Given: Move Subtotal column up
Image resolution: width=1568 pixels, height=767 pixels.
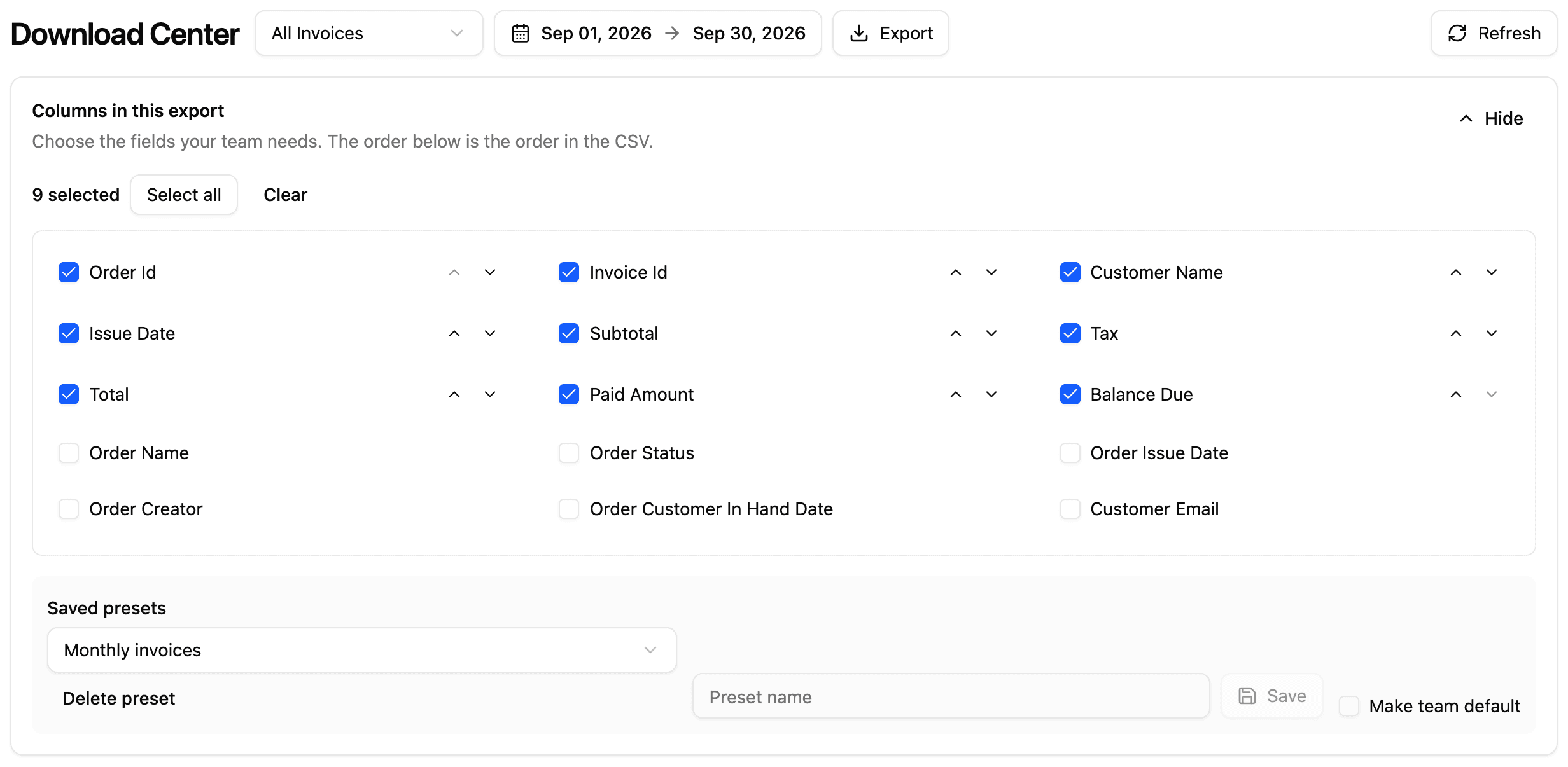Looking at the screenshot, I should point(956,333).
